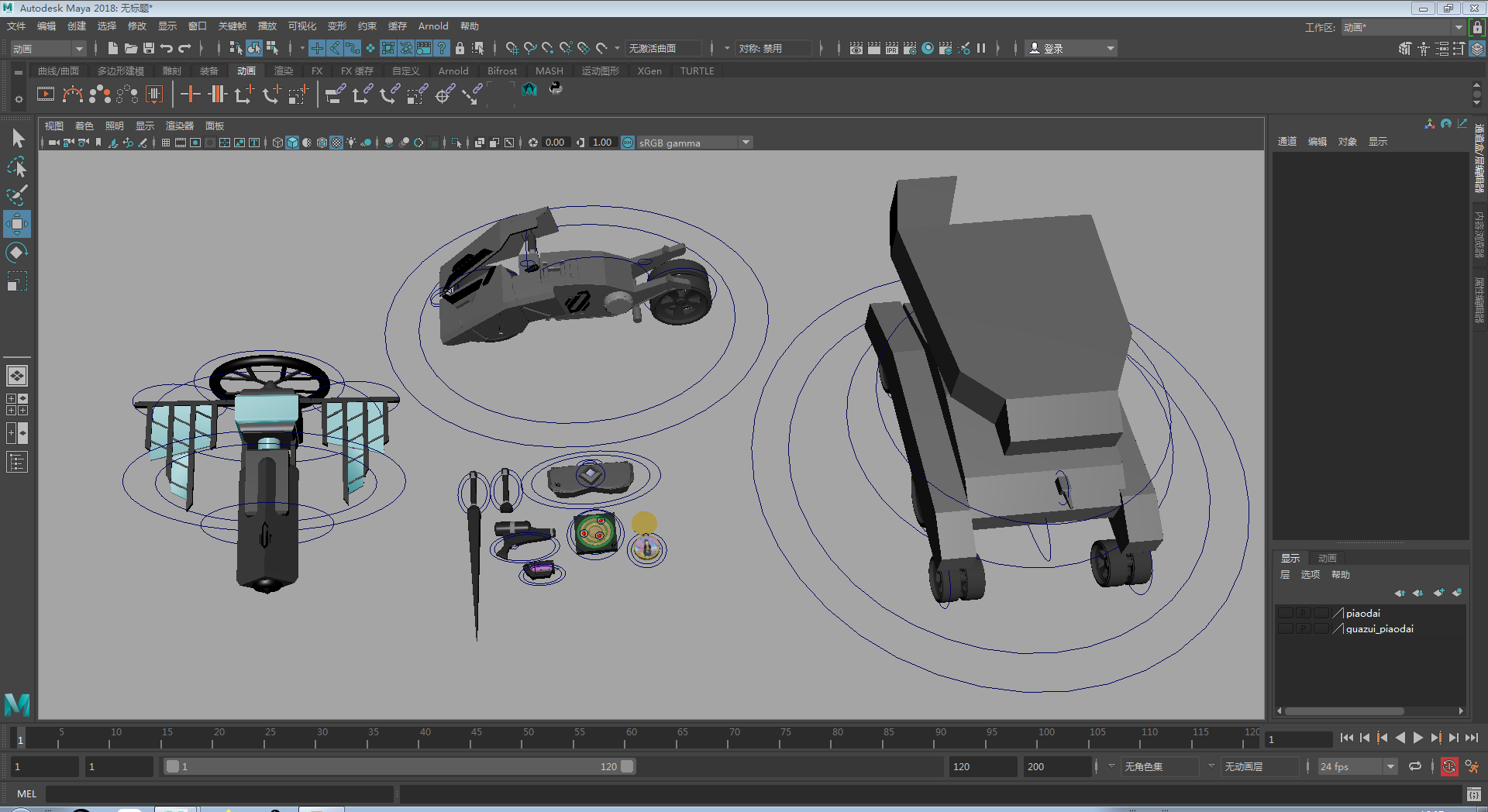This screenshot has height=812, width=1488.
Task: Toggle viewport wireframe display
Action: tap(277, 143)
